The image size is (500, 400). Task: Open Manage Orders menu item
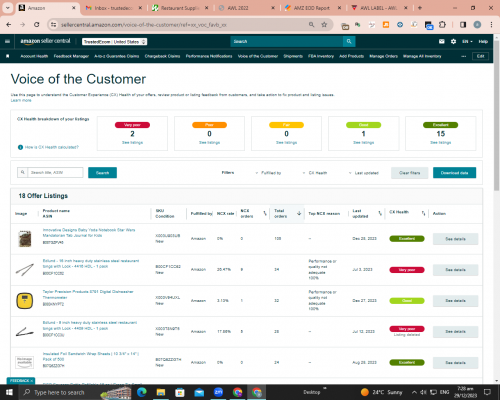(383, 56)
